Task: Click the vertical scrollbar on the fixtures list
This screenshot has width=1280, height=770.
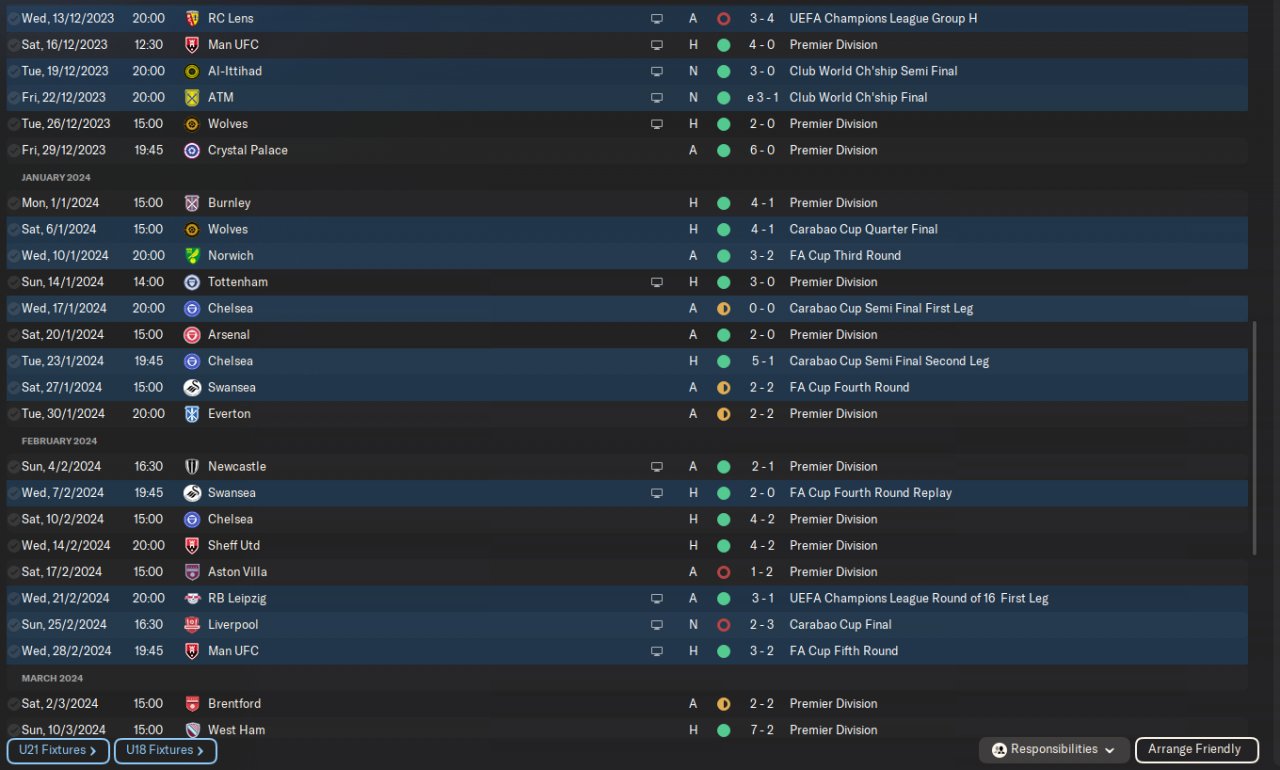Action: pyautogui.click(x=1254, y=438)
